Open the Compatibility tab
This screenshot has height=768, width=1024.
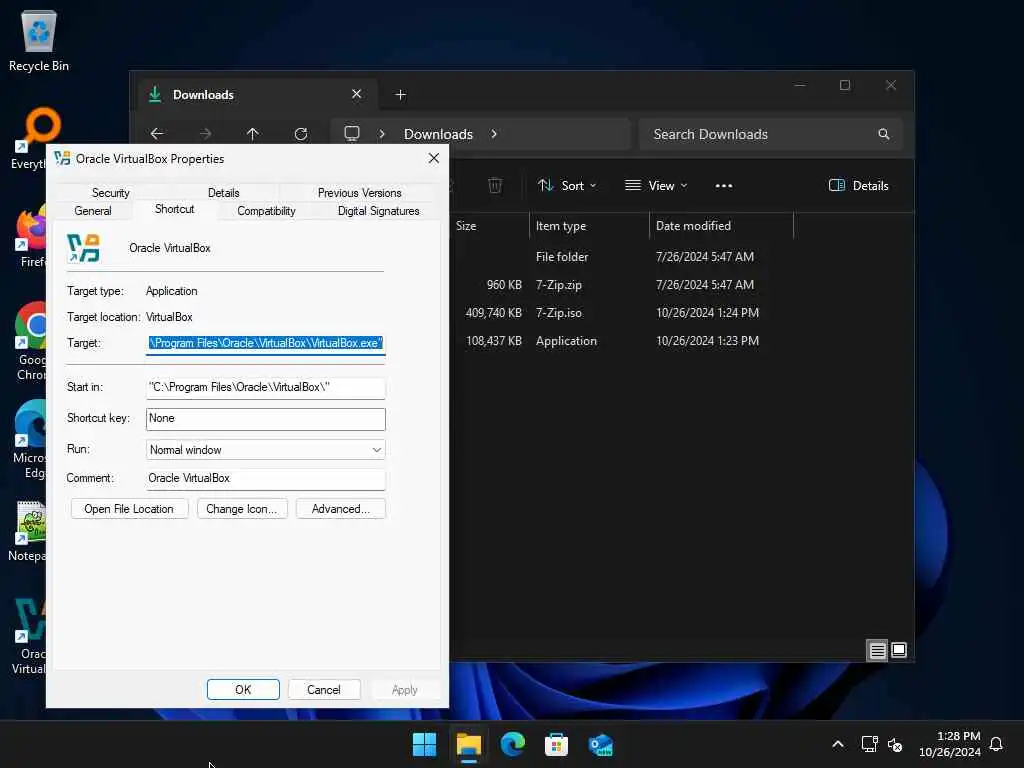(x=266, y=211)
